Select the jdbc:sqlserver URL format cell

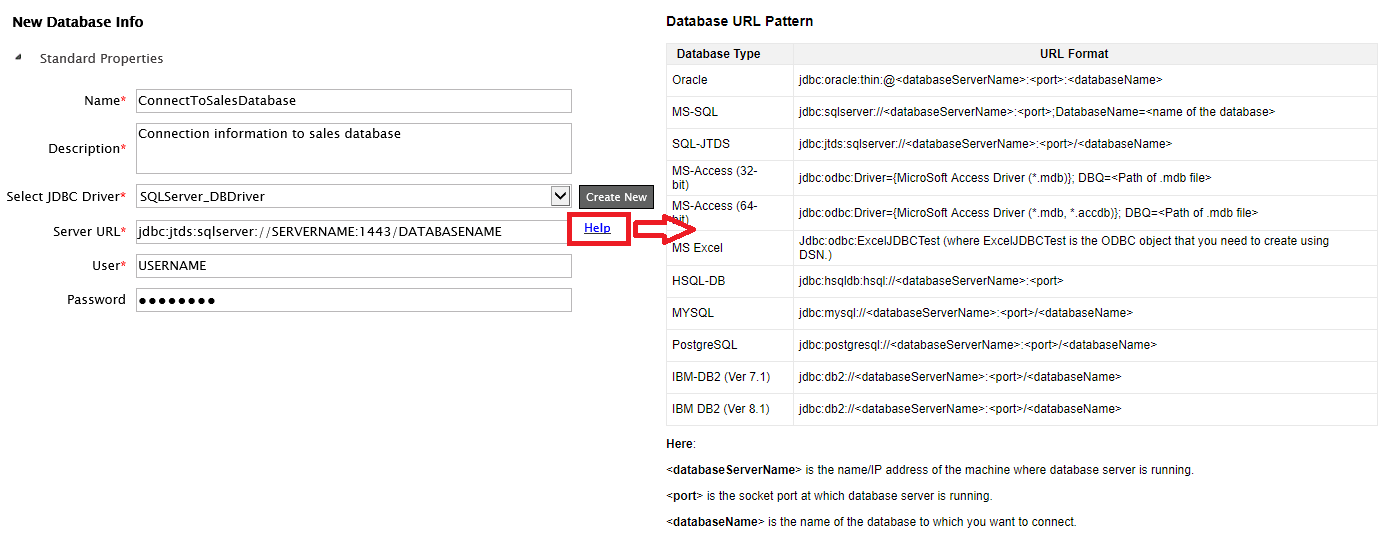tap(1085, 112)
